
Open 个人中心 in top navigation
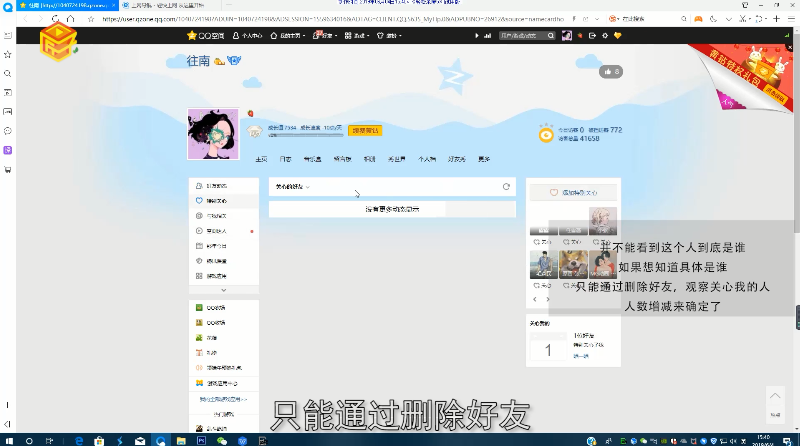click(x=249, y=36)
